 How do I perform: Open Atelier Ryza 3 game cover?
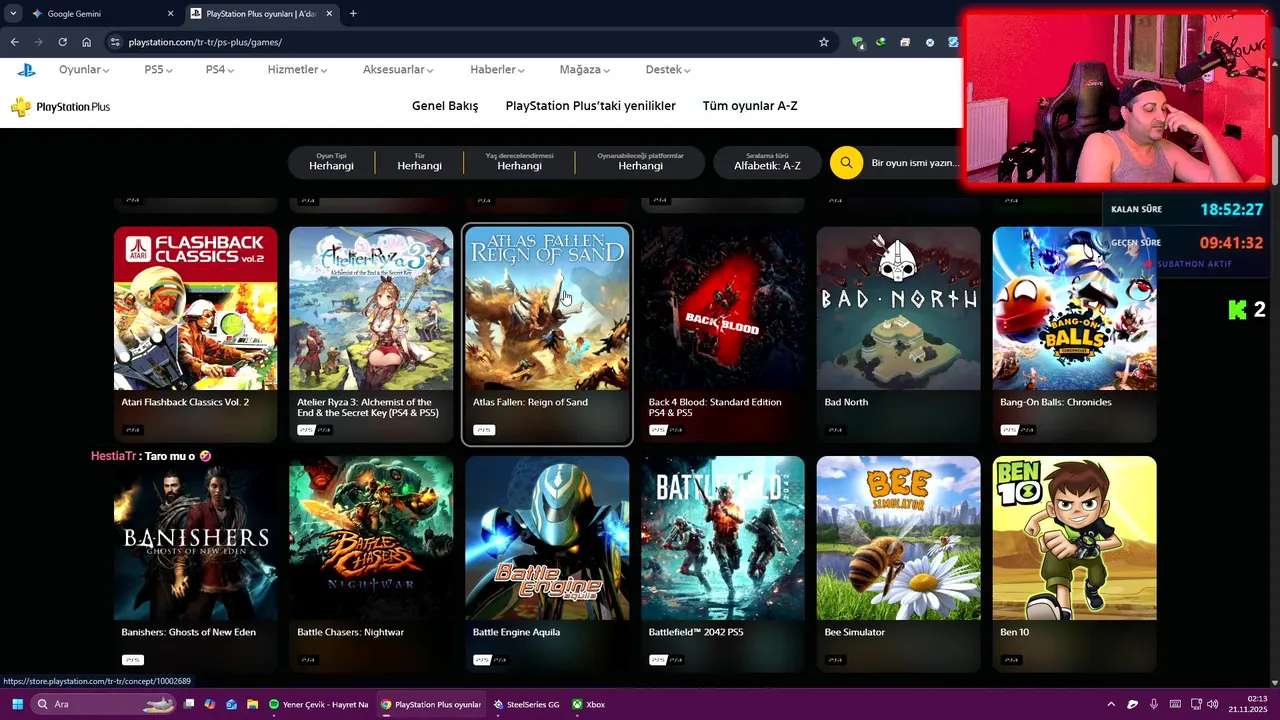click(x=371, y=308)
